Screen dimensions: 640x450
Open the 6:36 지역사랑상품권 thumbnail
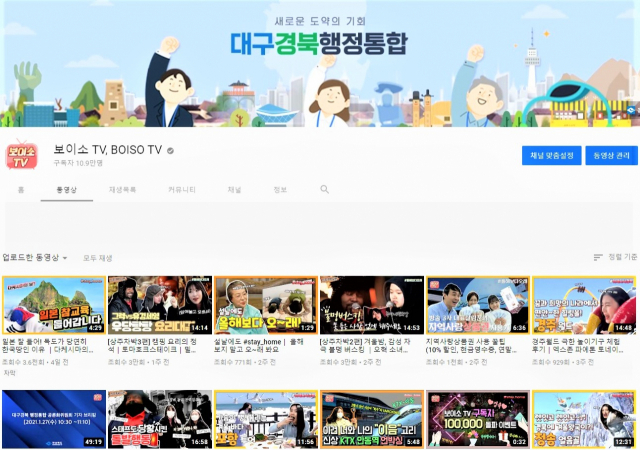point(478,305)
